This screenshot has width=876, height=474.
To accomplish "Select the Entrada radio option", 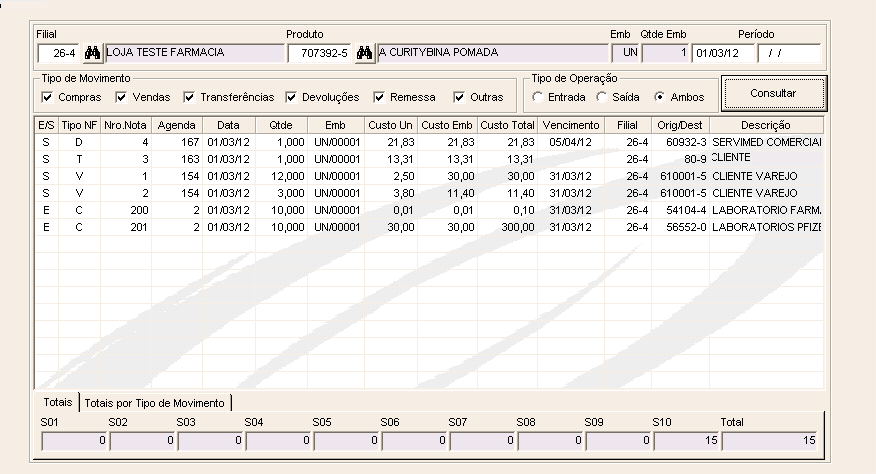I will pyautogui.click(x=538, y=97).
